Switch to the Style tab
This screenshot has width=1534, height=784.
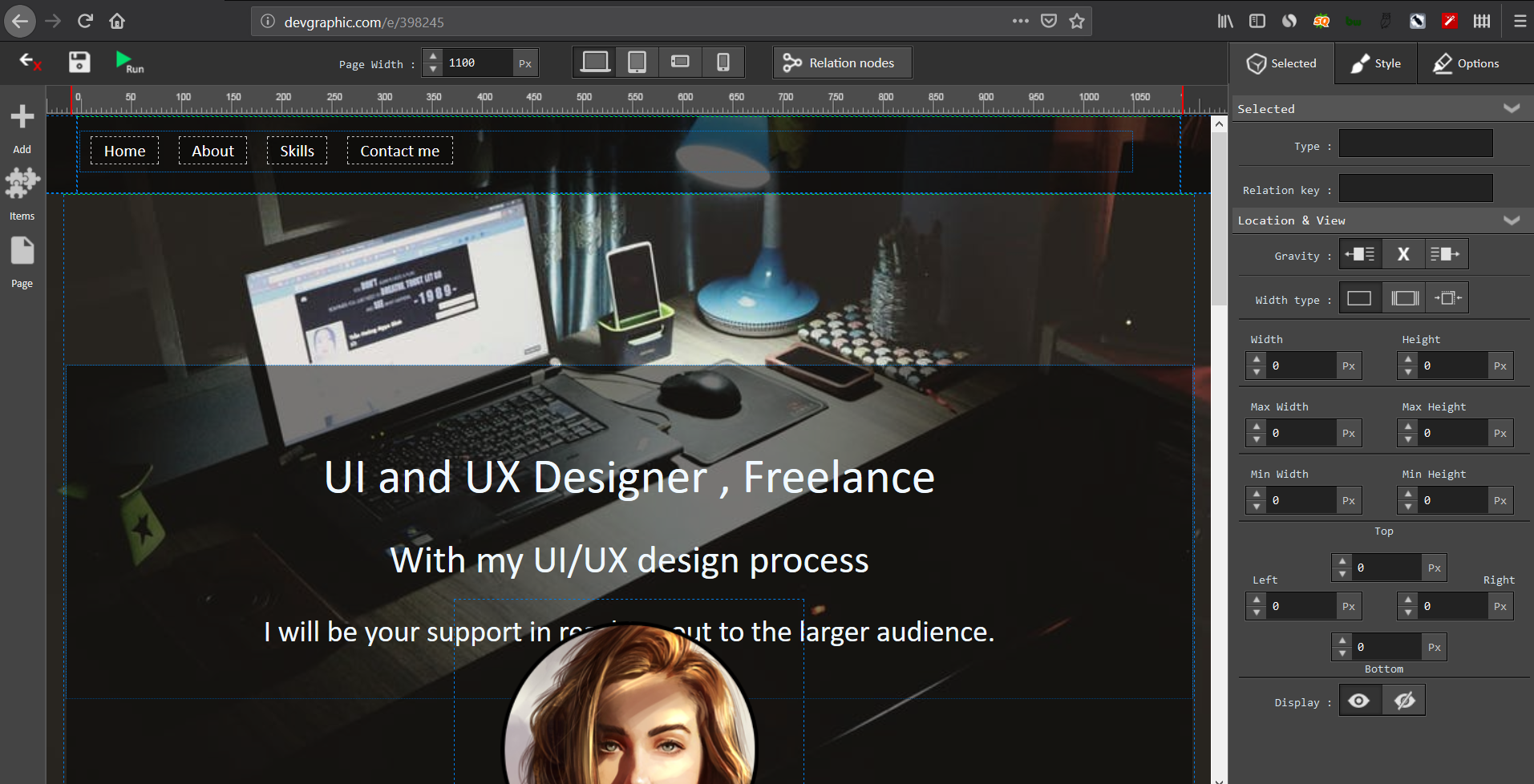[x=1374, y=63]
